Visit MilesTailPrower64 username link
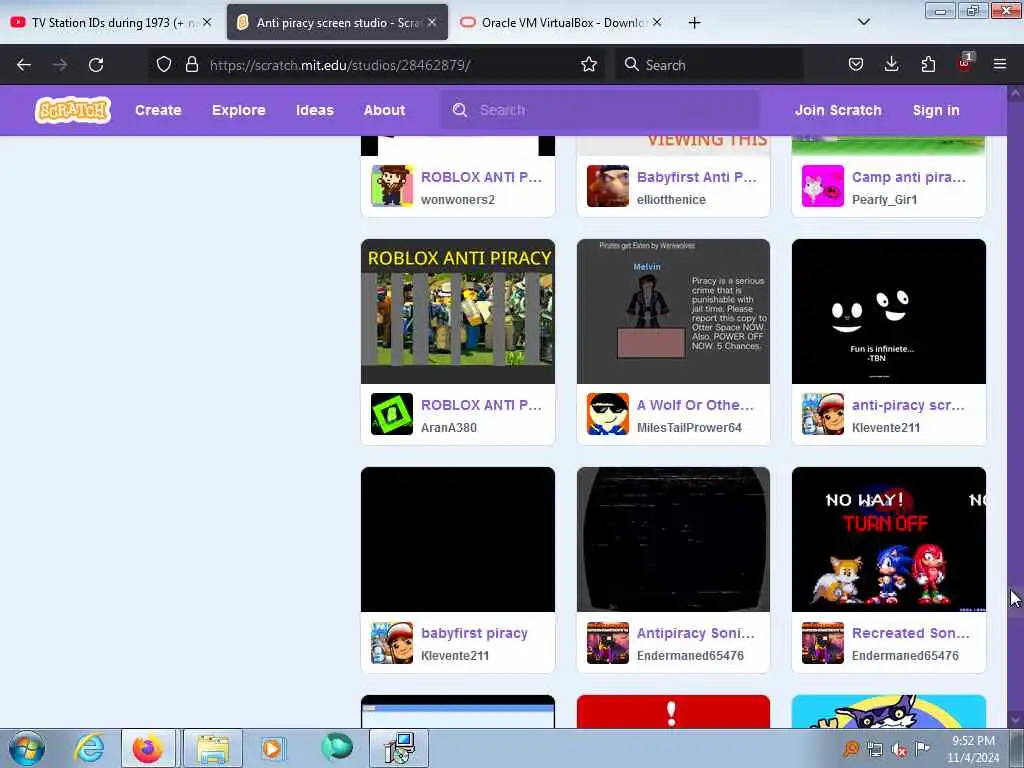Image resolution: width=1024 pixels, height=768 pixels. (689, 428)
